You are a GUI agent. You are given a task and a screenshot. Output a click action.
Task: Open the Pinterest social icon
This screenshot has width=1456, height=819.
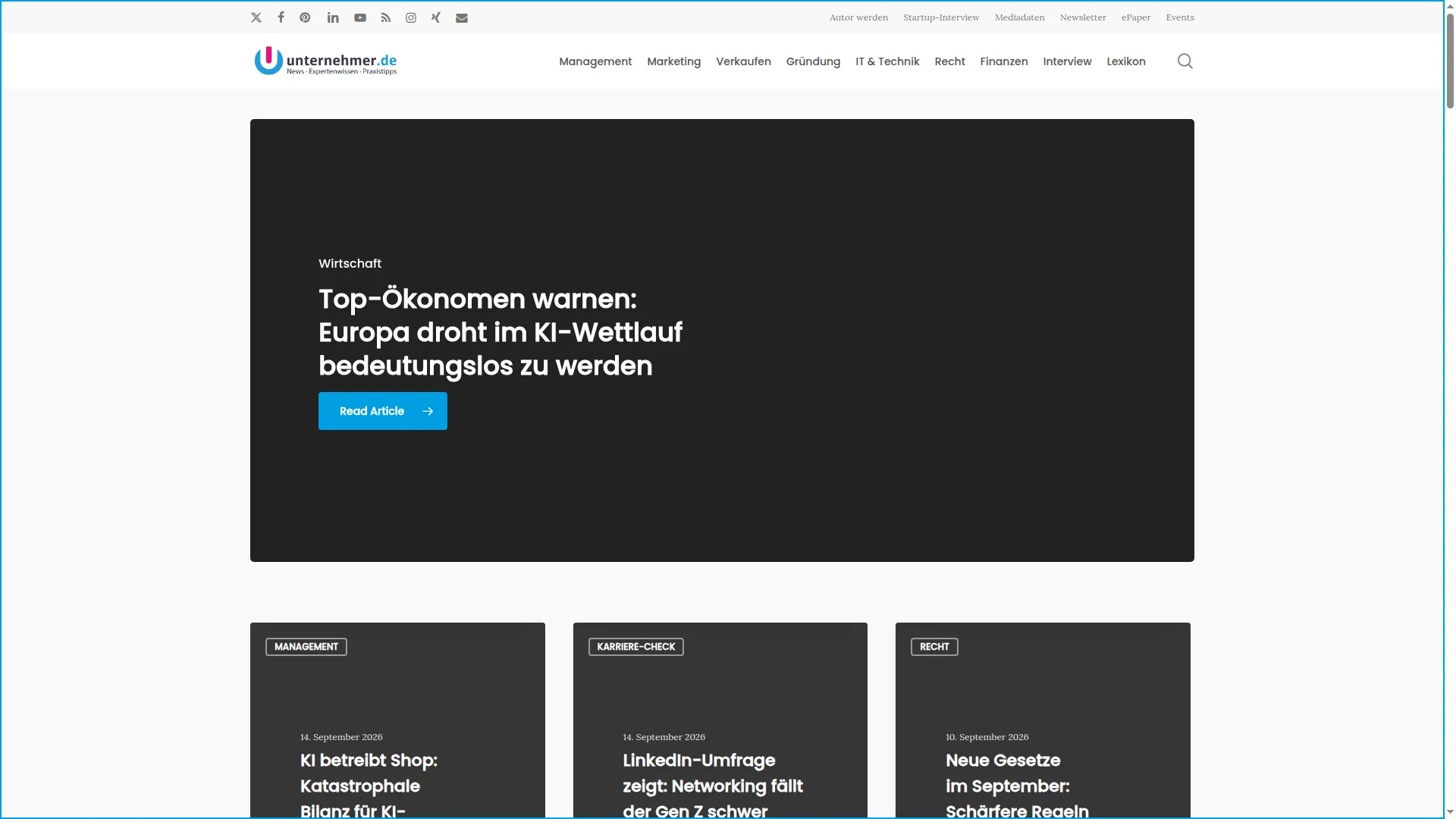click(x=305, y=17)
